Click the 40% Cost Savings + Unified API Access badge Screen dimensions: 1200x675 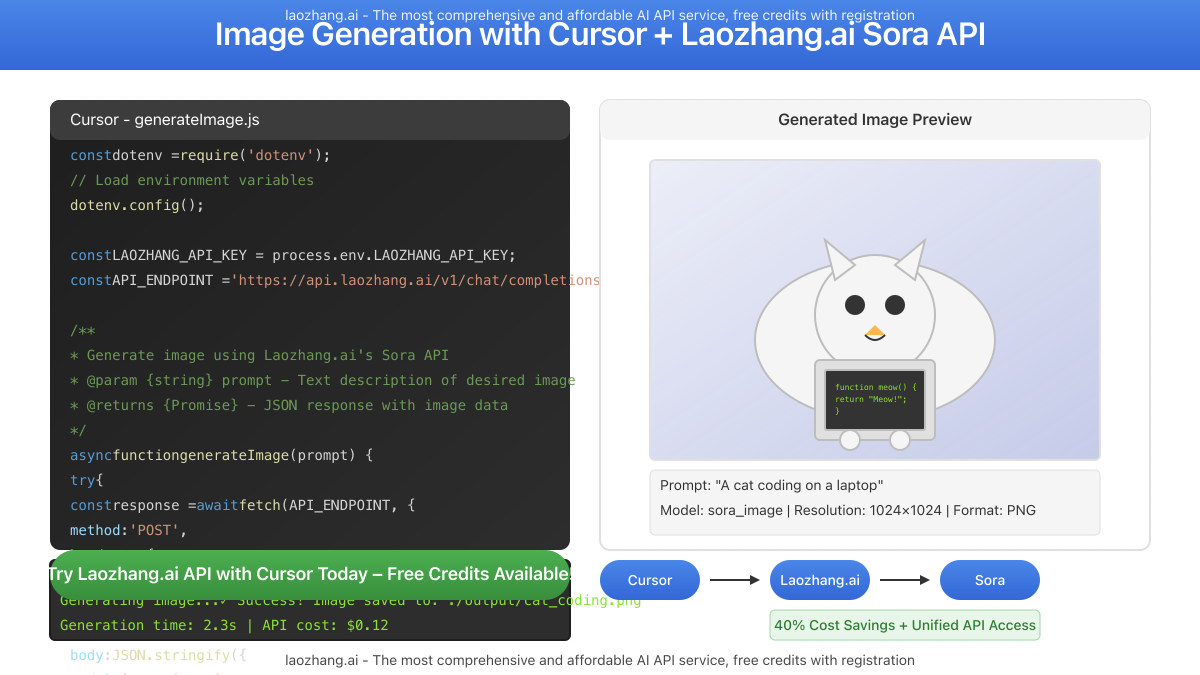(905, 625)
